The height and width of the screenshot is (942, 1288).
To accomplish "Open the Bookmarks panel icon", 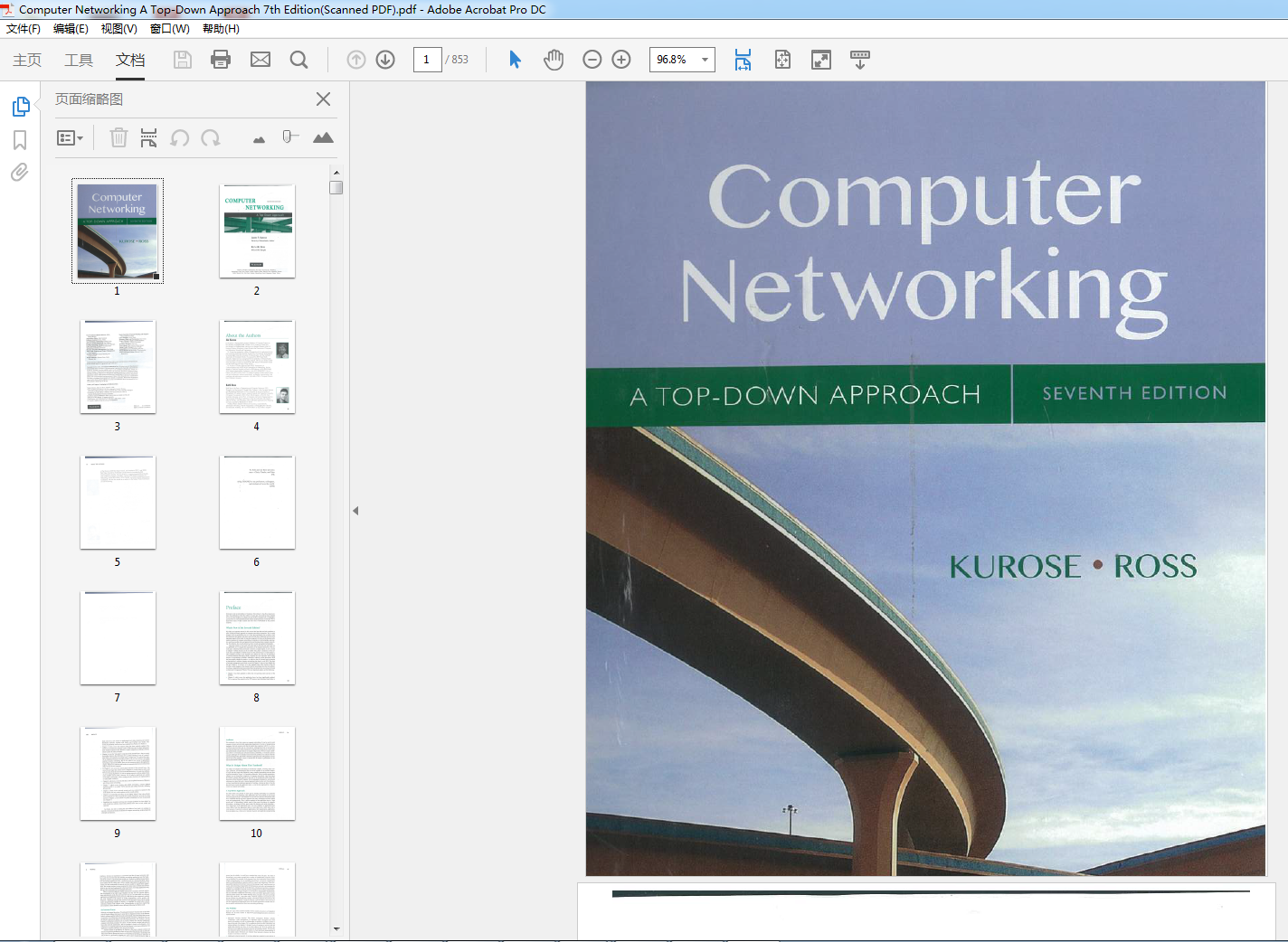I will [20, 140].
